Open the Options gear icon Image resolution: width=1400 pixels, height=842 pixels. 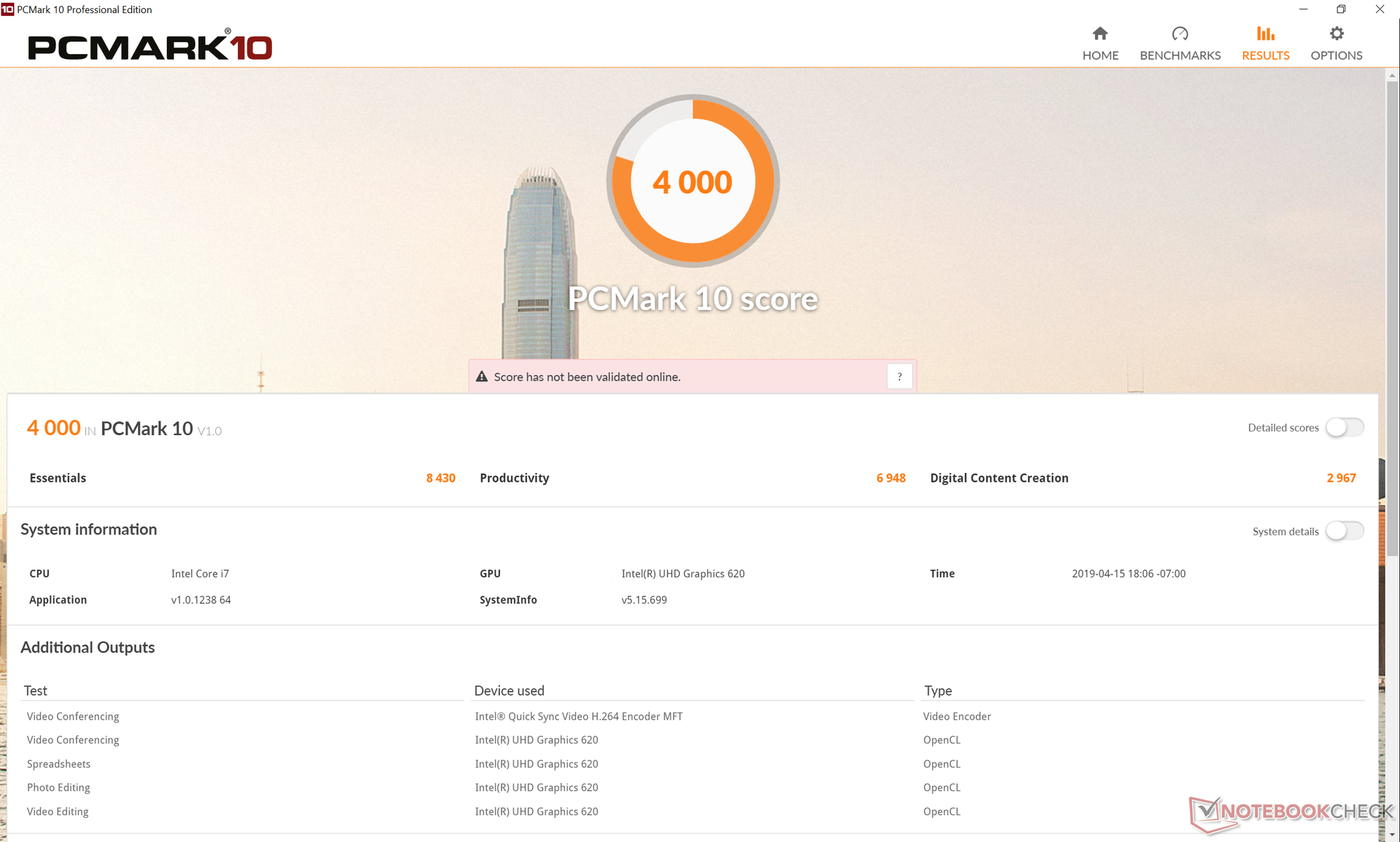(x=1336, y=34)
